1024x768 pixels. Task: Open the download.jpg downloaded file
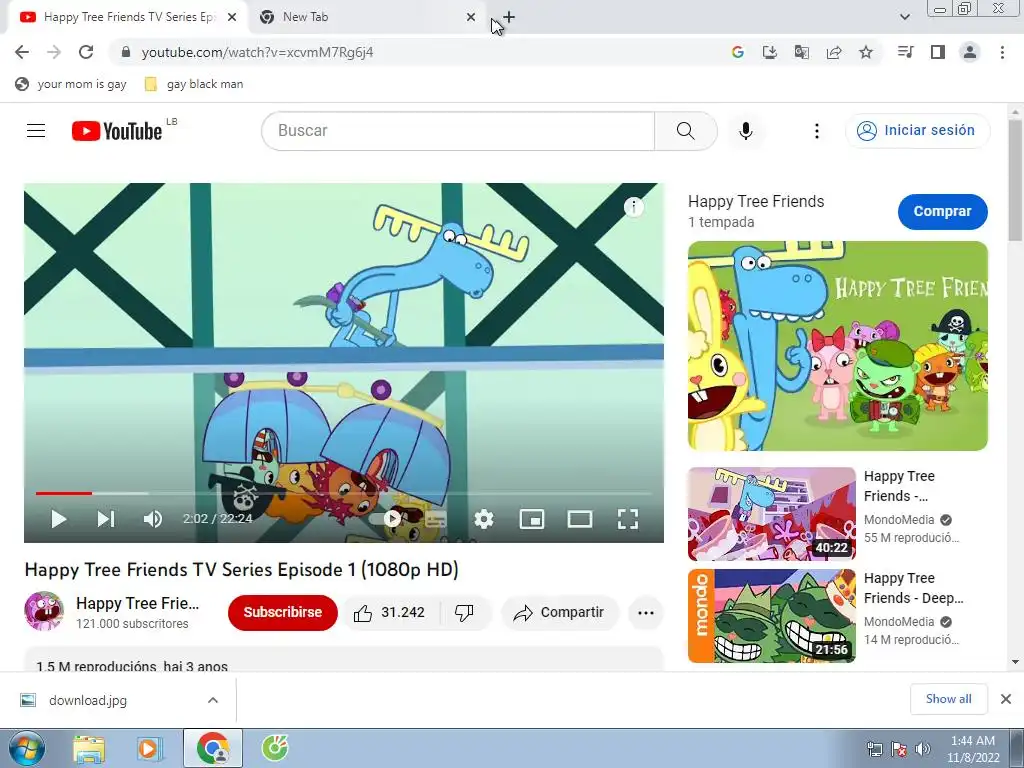pos(88,700)
